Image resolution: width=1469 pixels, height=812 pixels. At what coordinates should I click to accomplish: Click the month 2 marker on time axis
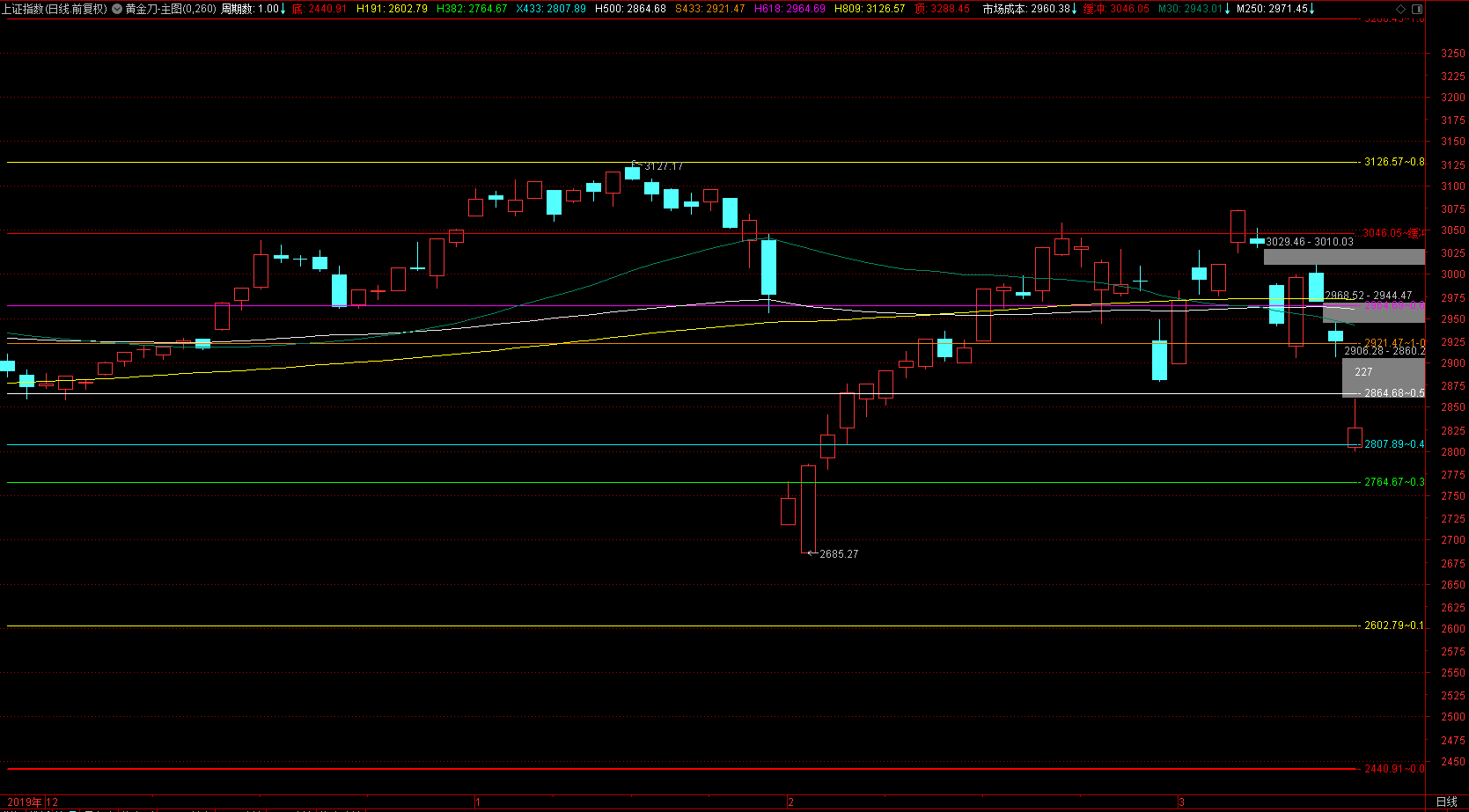tap(790, 802)
